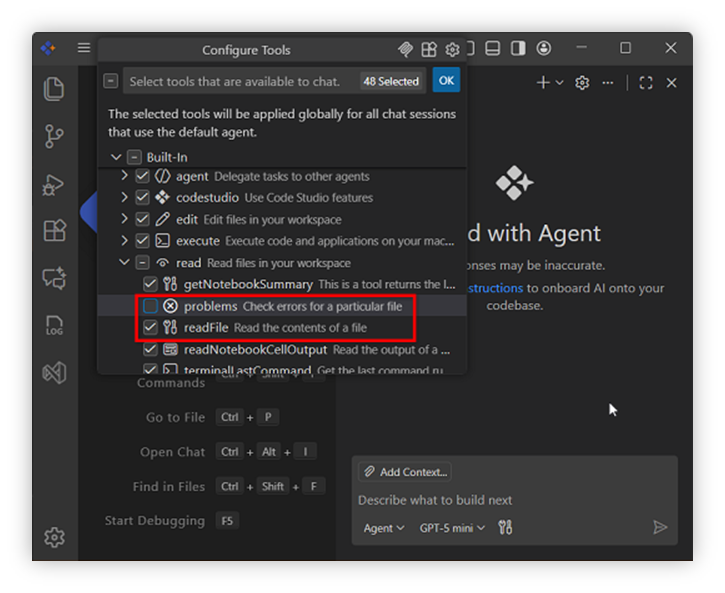Uncheck the readFile tool checkbox
Viewport: 725px width, 593px height.
point(150,328)
